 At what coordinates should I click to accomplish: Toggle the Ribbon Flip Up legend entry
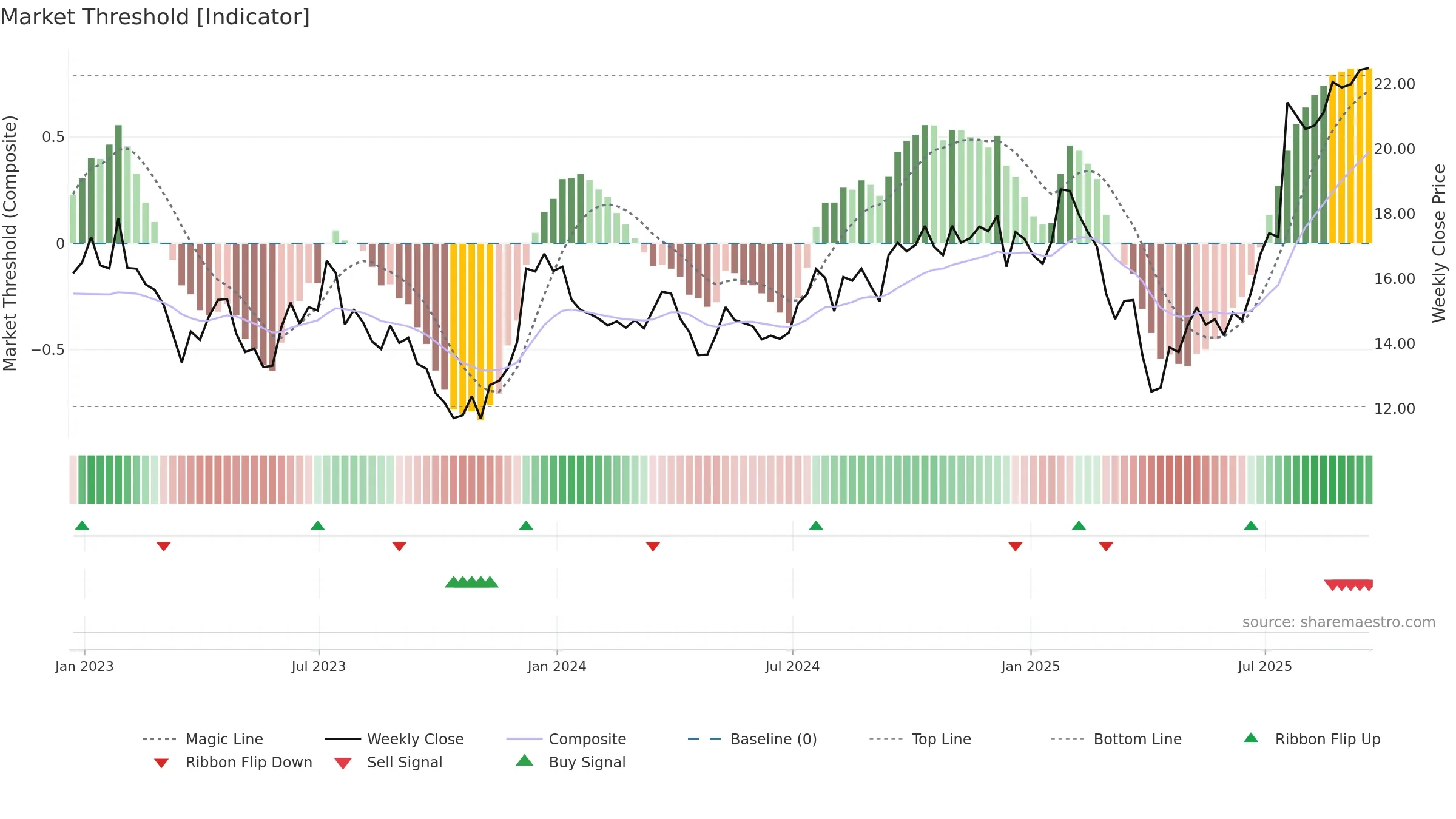pos(1312,739)
